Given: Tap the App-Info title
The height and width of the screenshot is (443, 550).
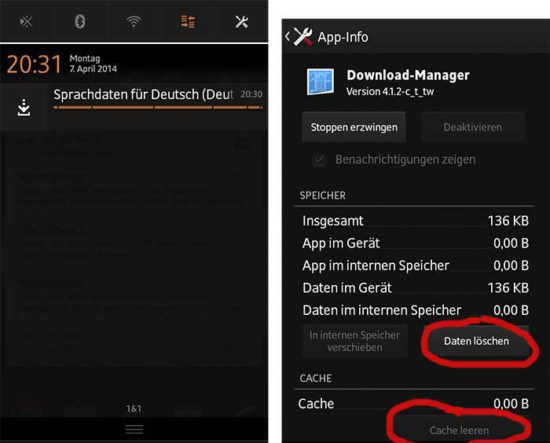Looking at the screenshot, I should pyautogui.click(x=343, y=37).
